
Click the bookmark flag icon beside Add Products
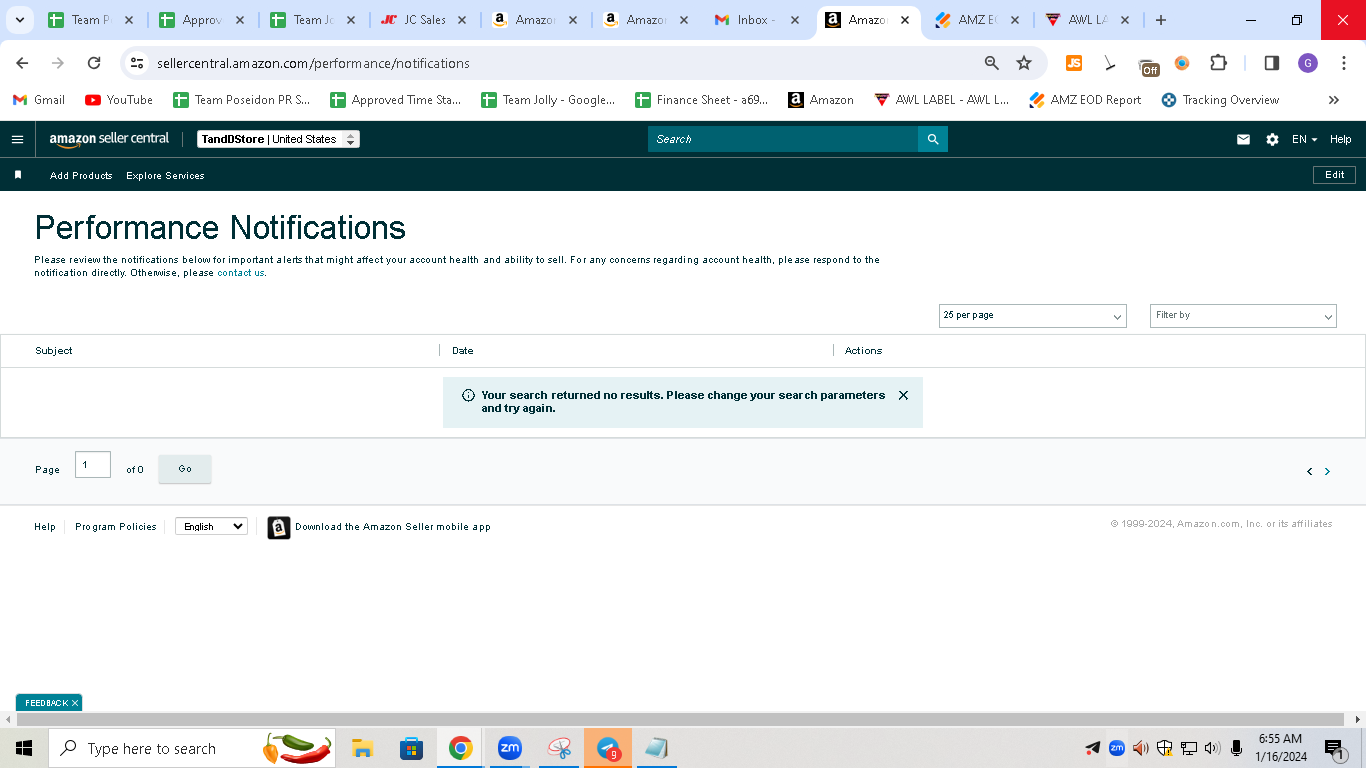pyautogui.click(x=18, y=175)
